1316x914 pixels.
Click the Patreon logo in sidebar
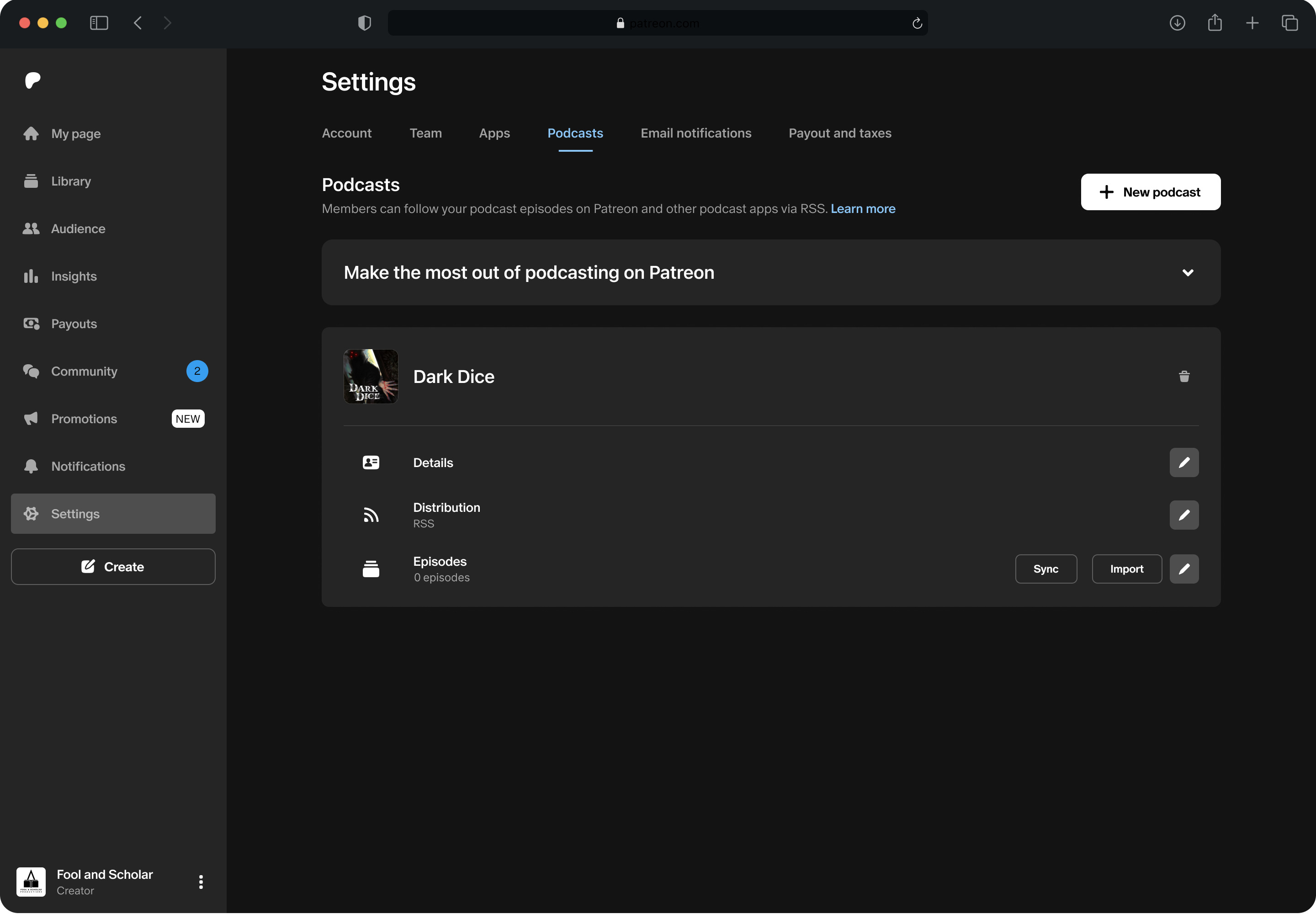click(x=32, y=80)
